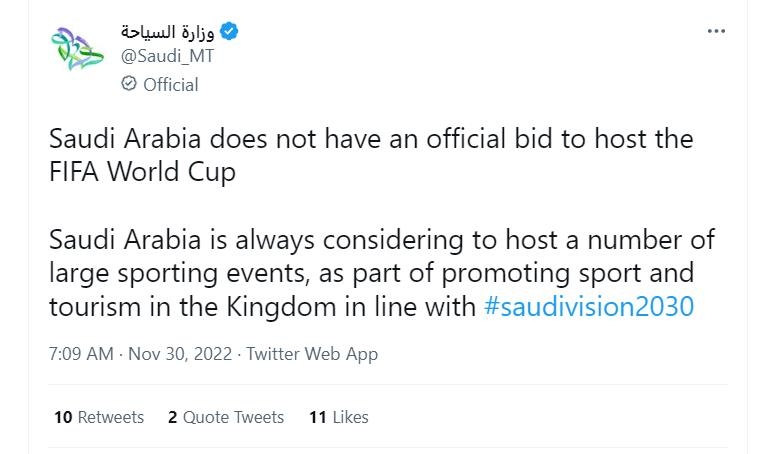The image size is (762, 454).
Task: Click the blue verified badge next to name
Action: click(x=231, y=32)
